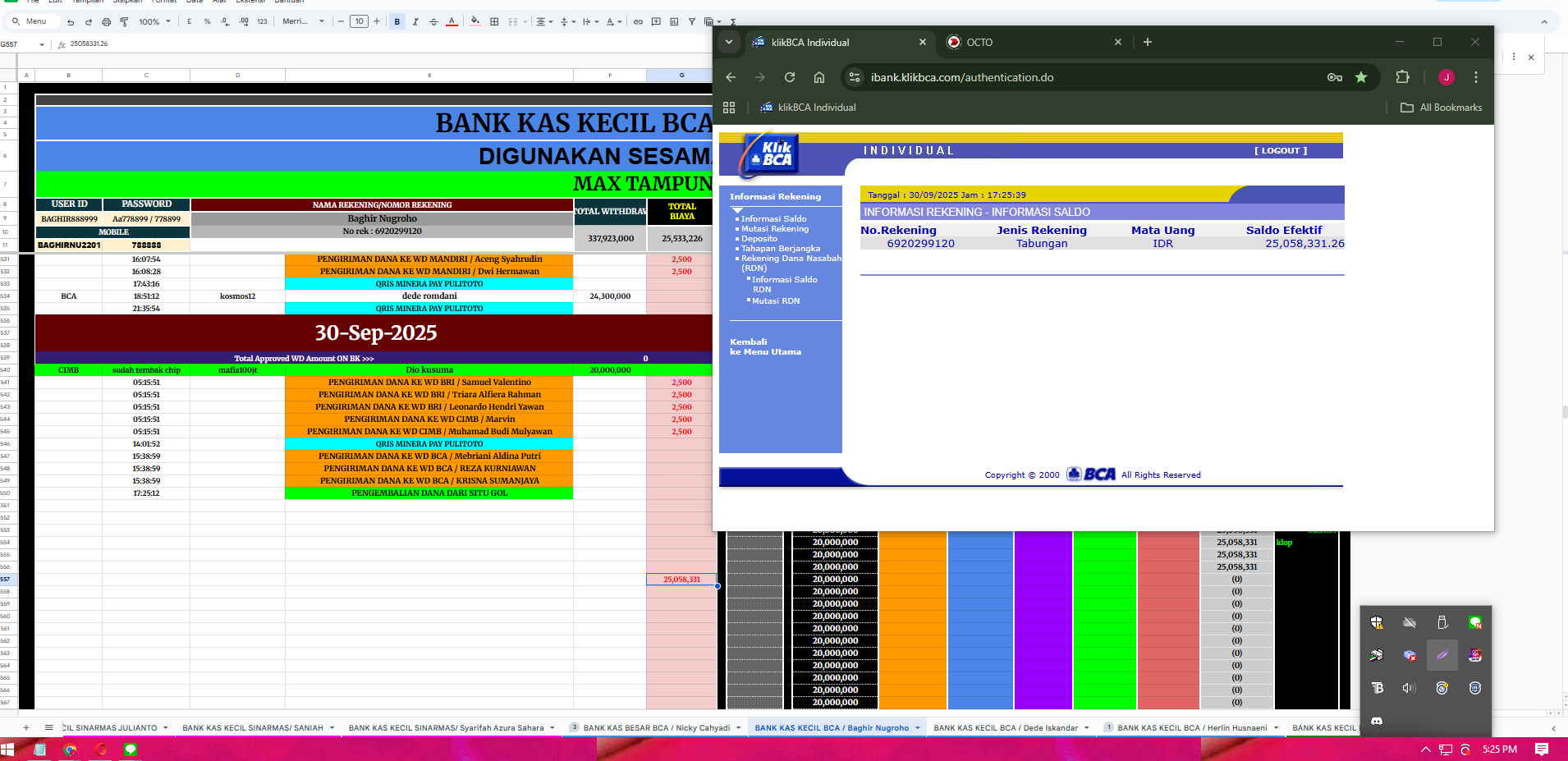Open the tab search chevron in Chrome
Screen dimensions: 1568x761
(729, 42)
